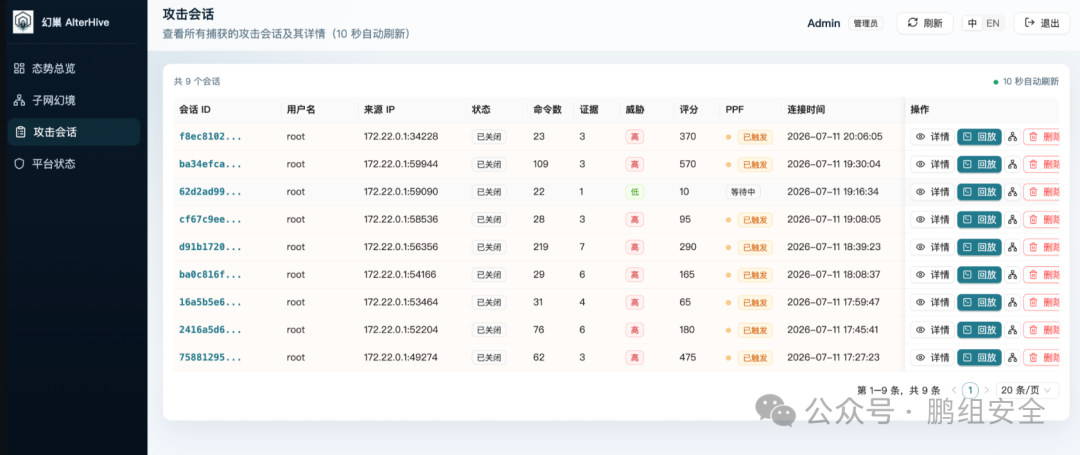Click the 评分 column header
1080x455 pixels.
[x=689, y=109]
